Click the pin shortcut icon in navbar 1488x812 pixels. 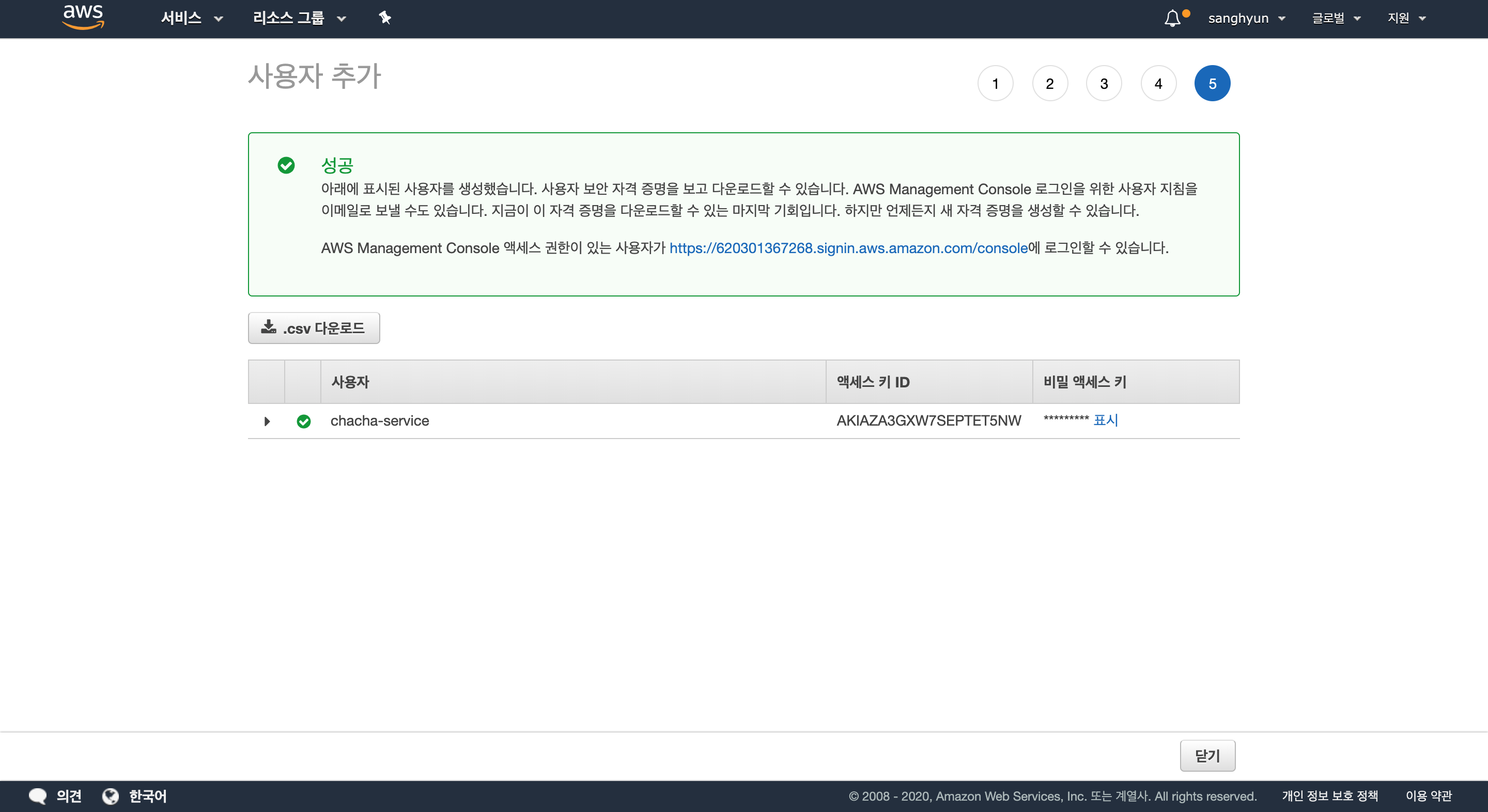(x=385, y=18)
